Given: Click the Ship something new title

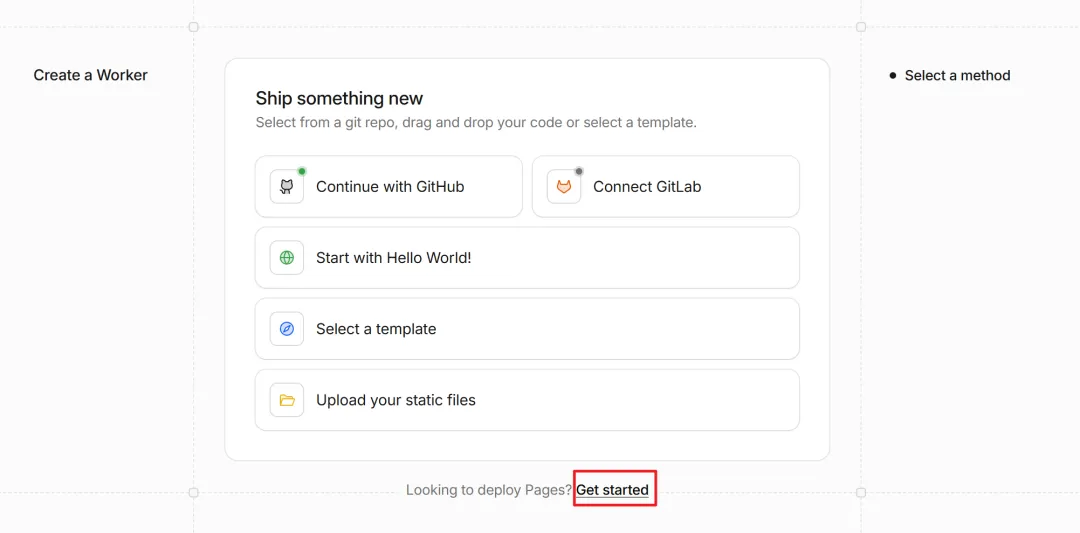Looking at the screenshot, I should pos(339,98).
